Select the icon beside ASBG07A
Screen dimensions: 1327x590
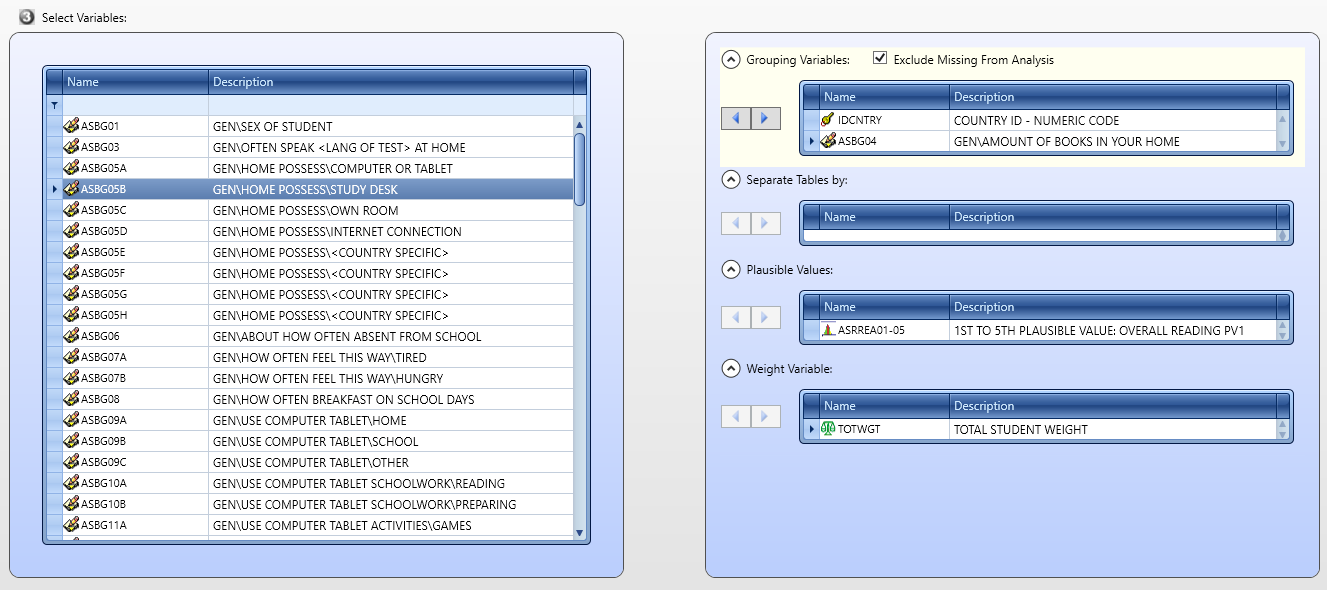pyautogui.click(x=71, y=357)
